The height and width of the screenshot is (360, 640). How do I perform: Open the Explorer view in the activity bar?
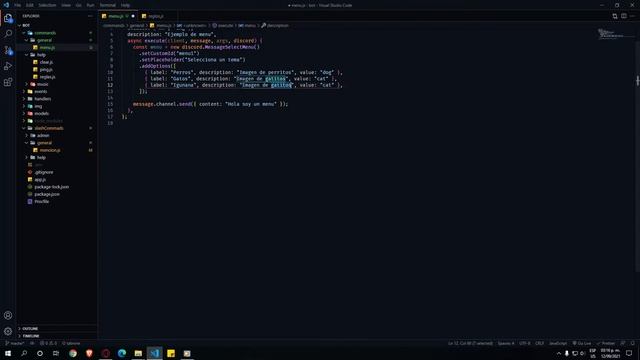click(x=8, y=18)
